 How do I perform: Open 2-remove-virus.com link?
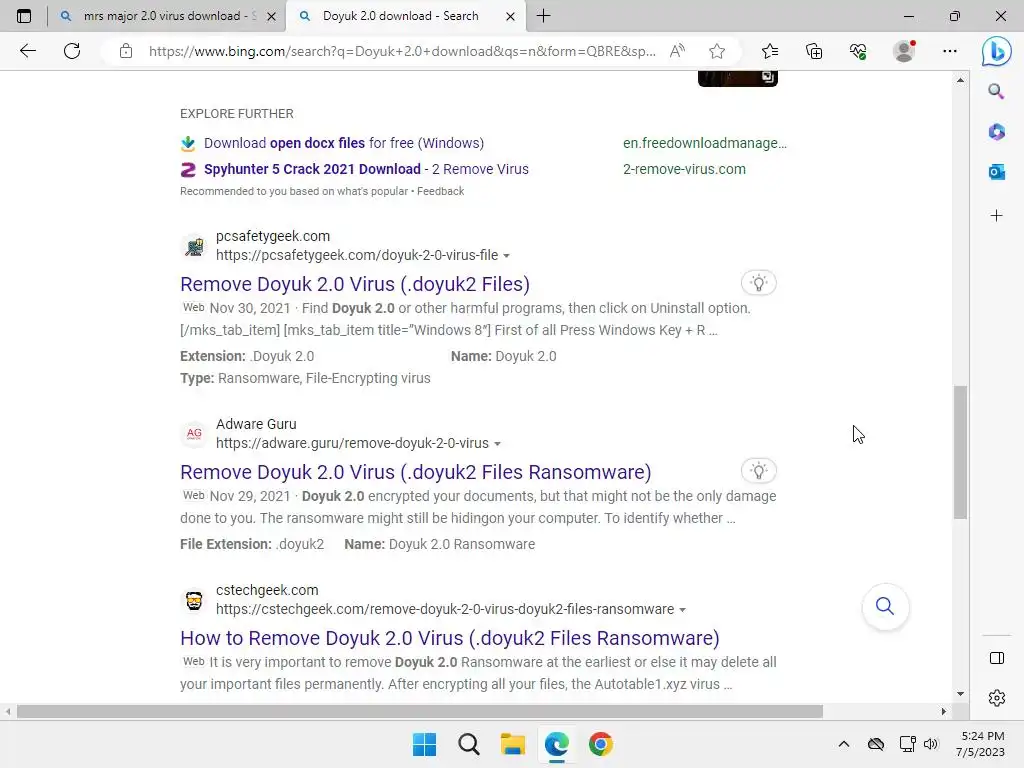[684, 169]
